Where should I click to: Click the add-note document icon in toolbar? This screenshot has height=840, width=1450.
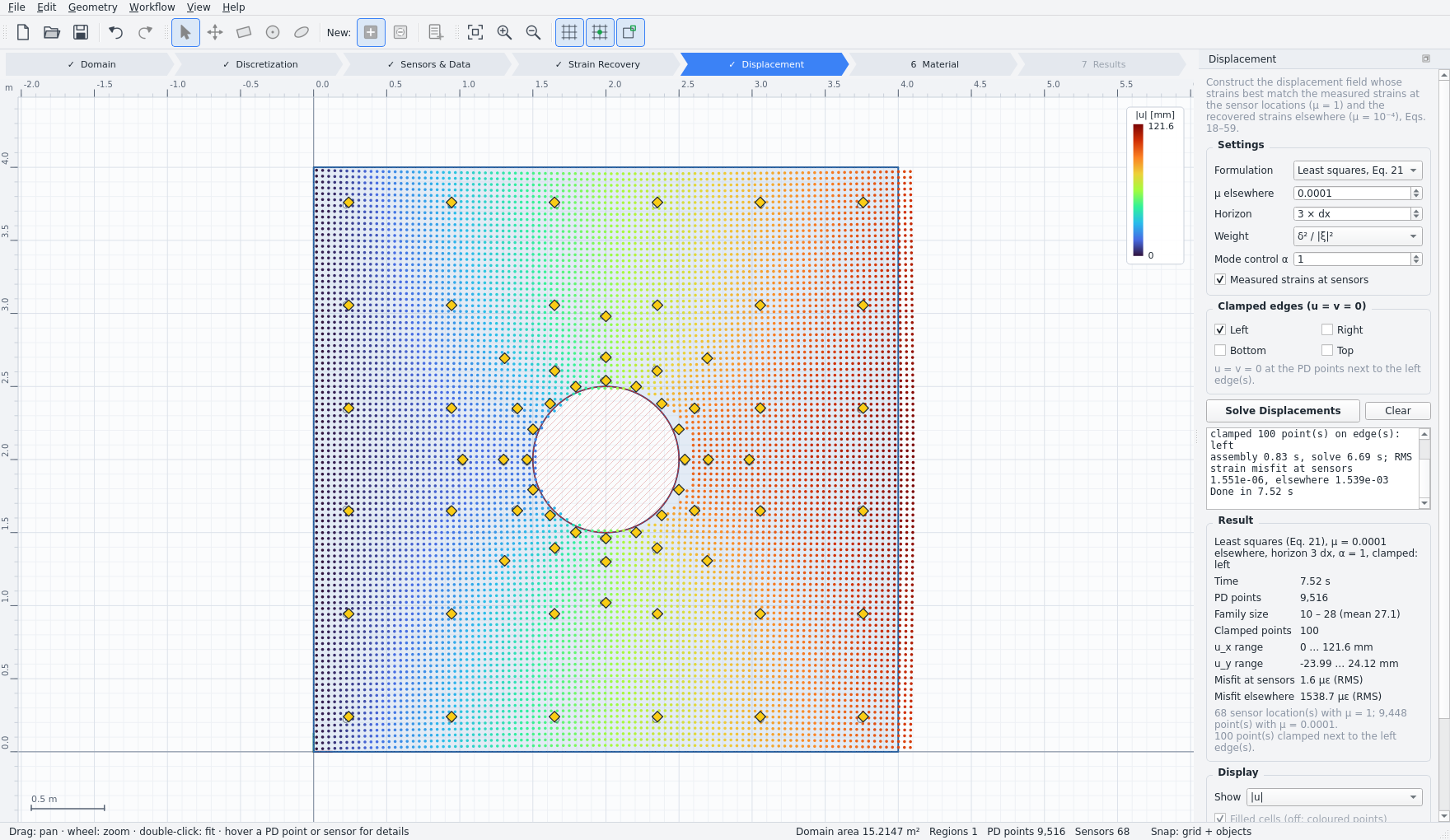pyautogui.click(x=436, y=32)
